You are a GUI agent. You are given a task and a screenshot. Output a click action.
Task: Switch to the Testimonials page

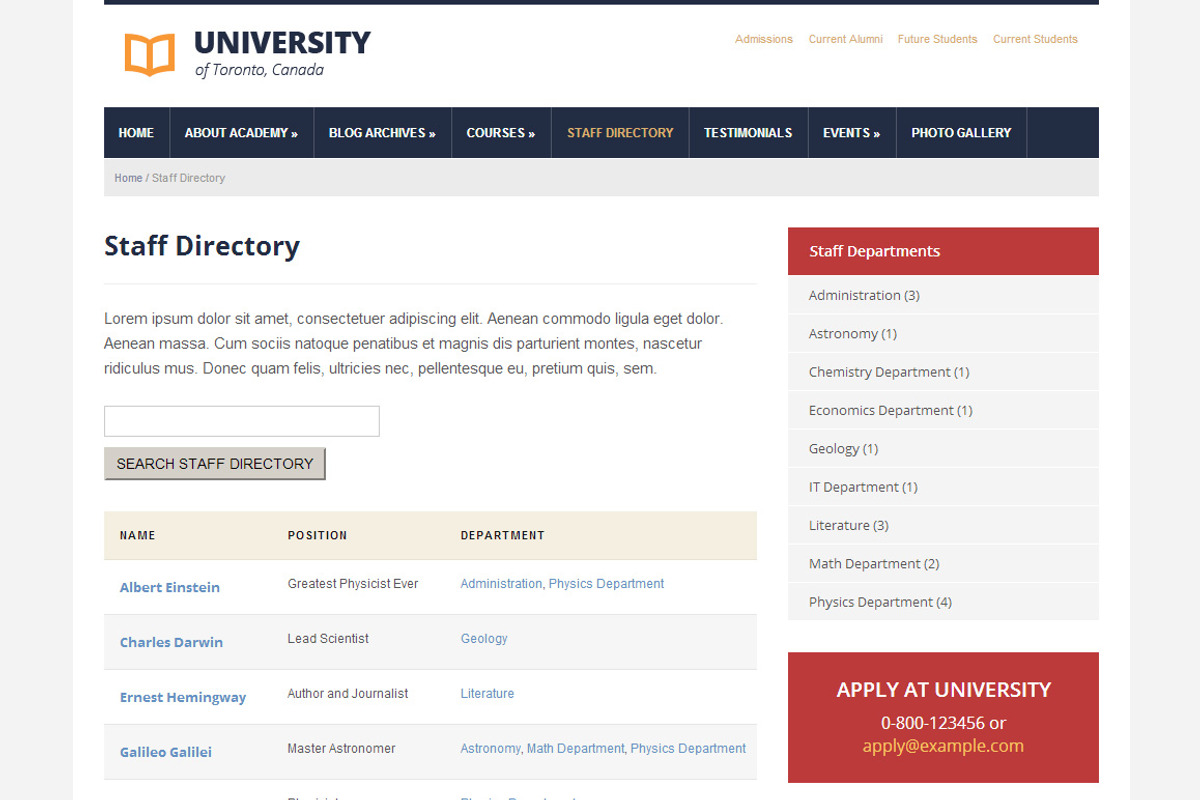[x=748, y=132]
